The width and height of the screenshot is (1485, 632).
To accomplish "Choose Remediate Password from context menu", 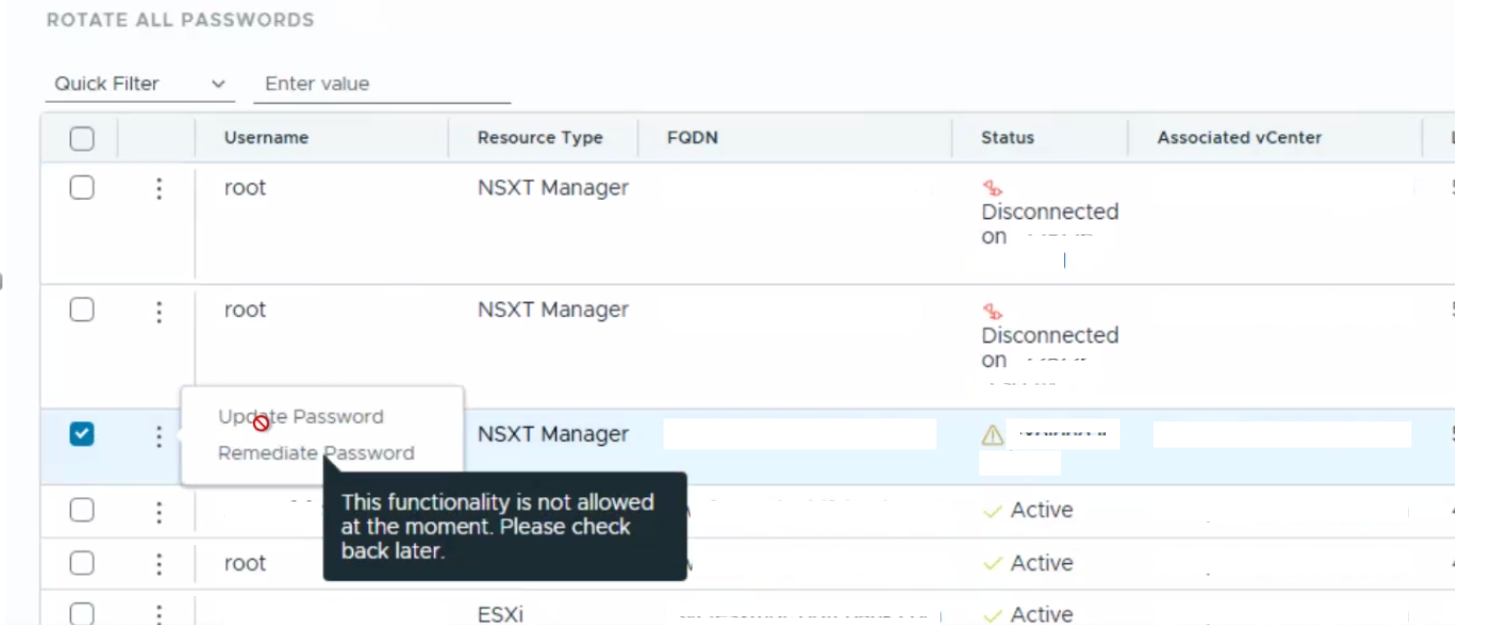I will pyautogui.click(x=316, y=453).
